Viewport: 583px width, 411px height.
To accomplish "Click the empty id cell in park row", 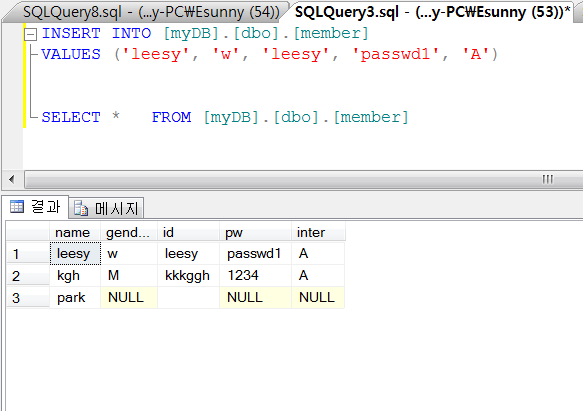I will (189, 298).
